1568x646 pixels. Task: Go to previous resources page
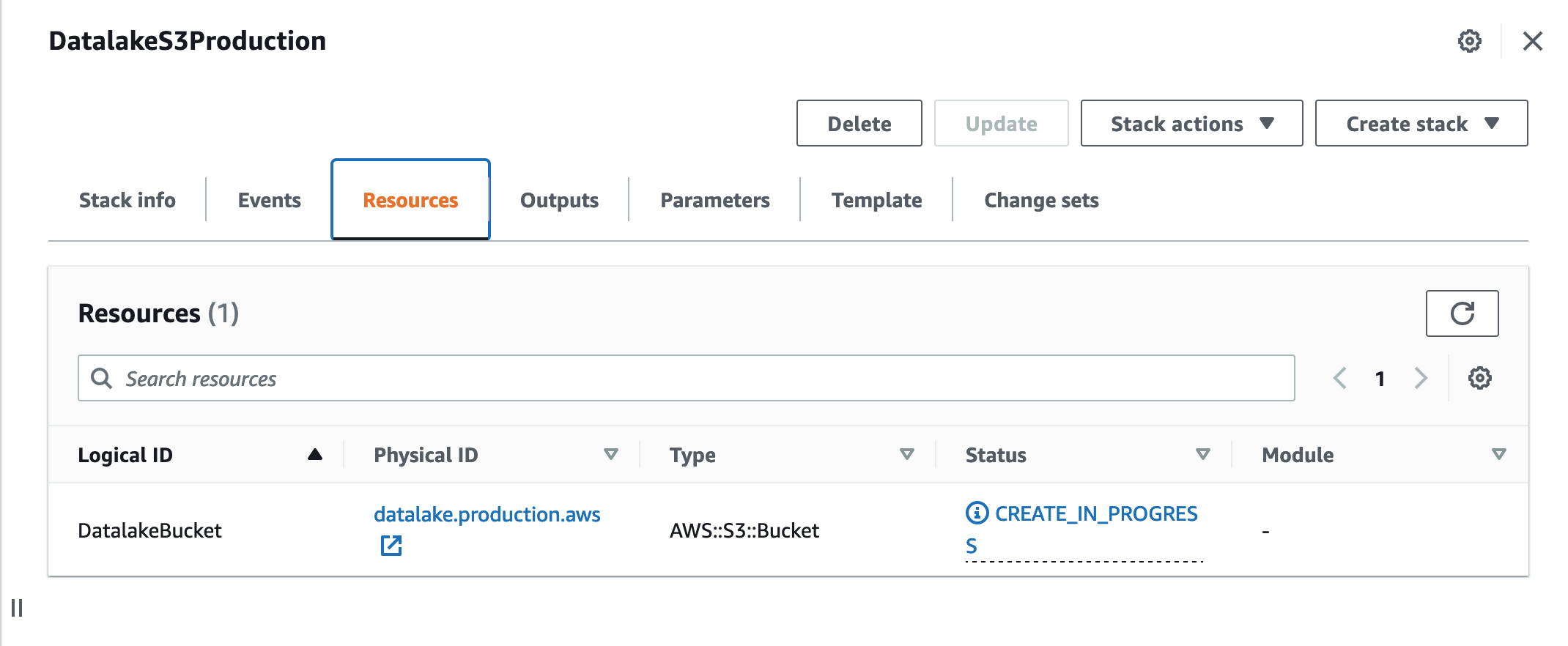click(1340, 378)
